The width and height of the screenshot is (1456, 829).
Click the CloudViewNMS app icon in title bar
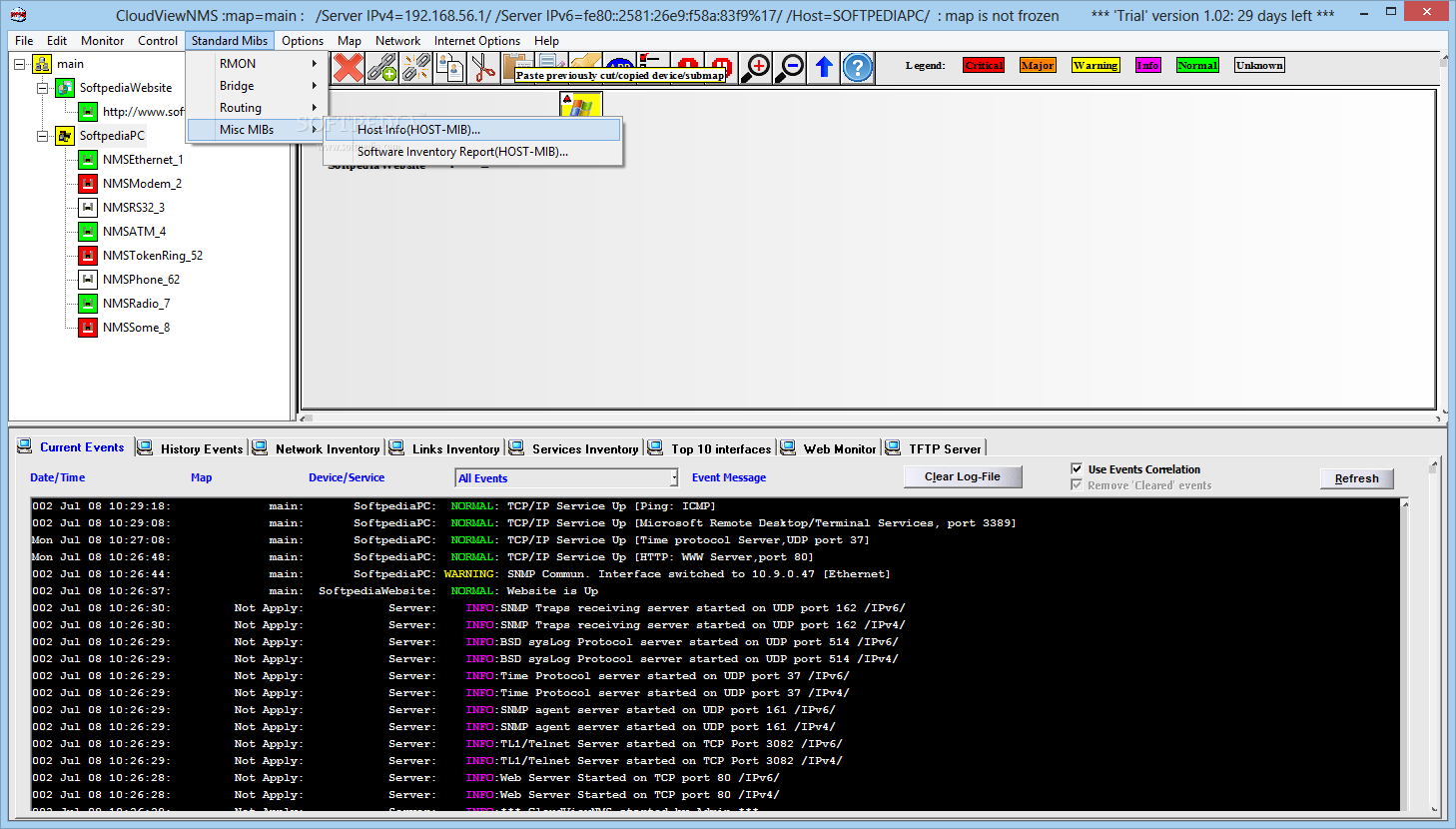tap(18, 15)
